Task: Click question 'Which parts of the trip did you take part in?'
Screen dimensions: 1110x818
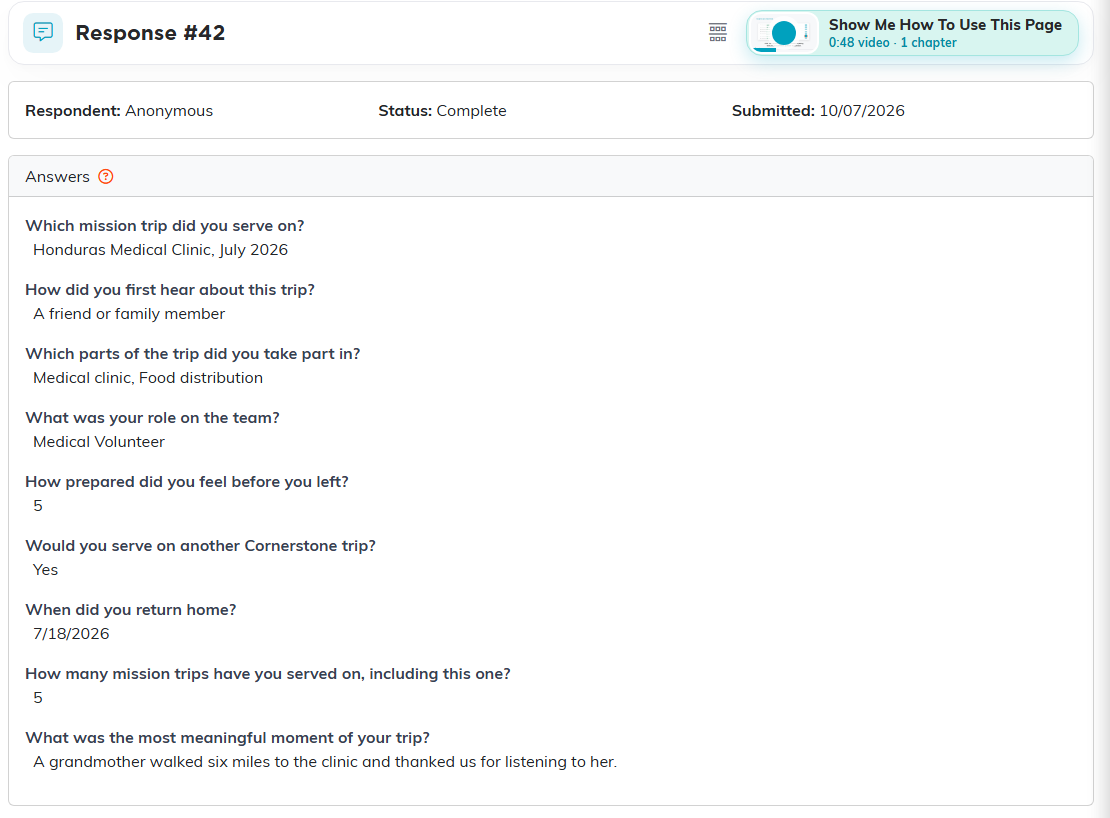Action: point(193,354)
